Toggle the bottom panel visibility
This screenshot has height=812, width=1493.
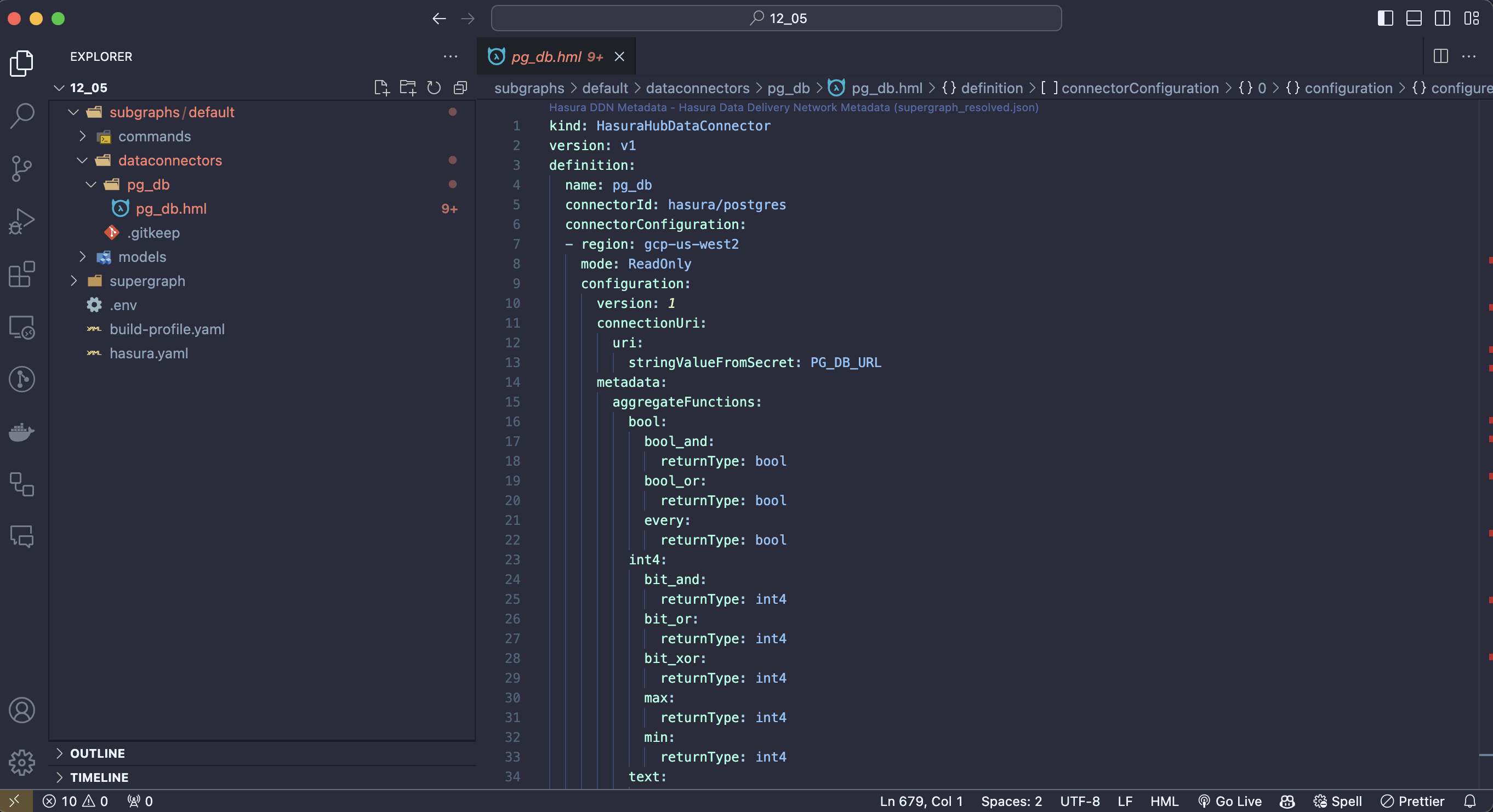pyautogui.click(x=1414, y=18)
